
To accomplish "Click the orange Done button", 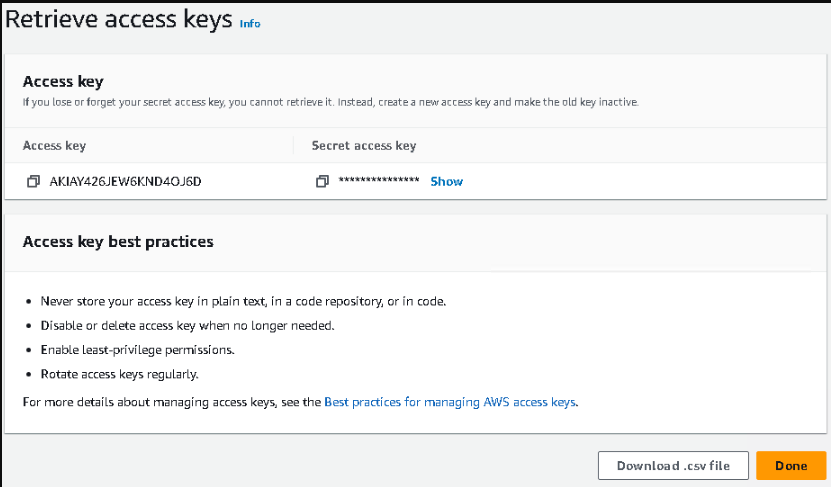I will pyautogui.click(x=791, y=466).
